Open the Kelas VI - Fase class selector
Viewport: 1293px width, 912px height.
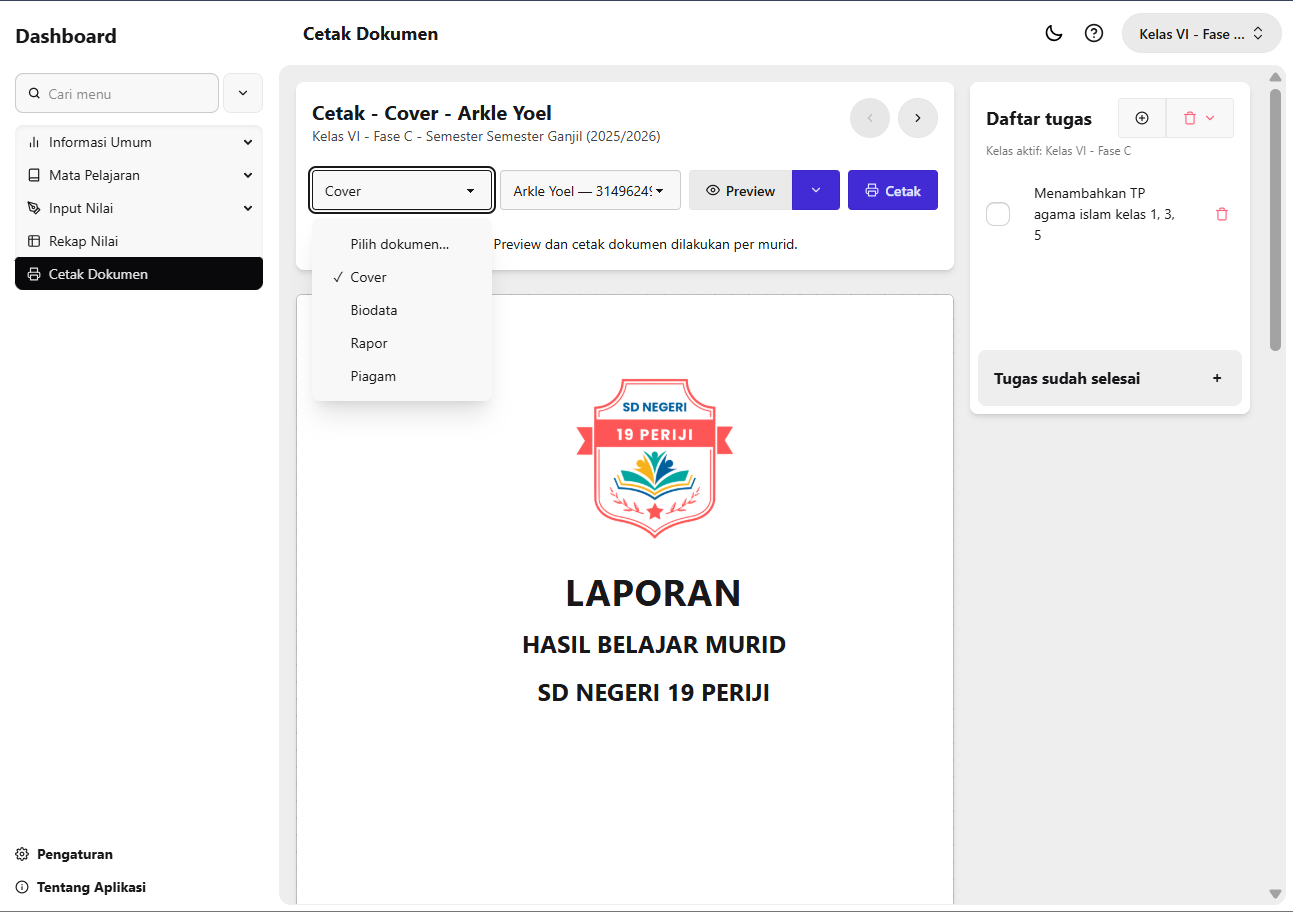[x=1201, y=33]
